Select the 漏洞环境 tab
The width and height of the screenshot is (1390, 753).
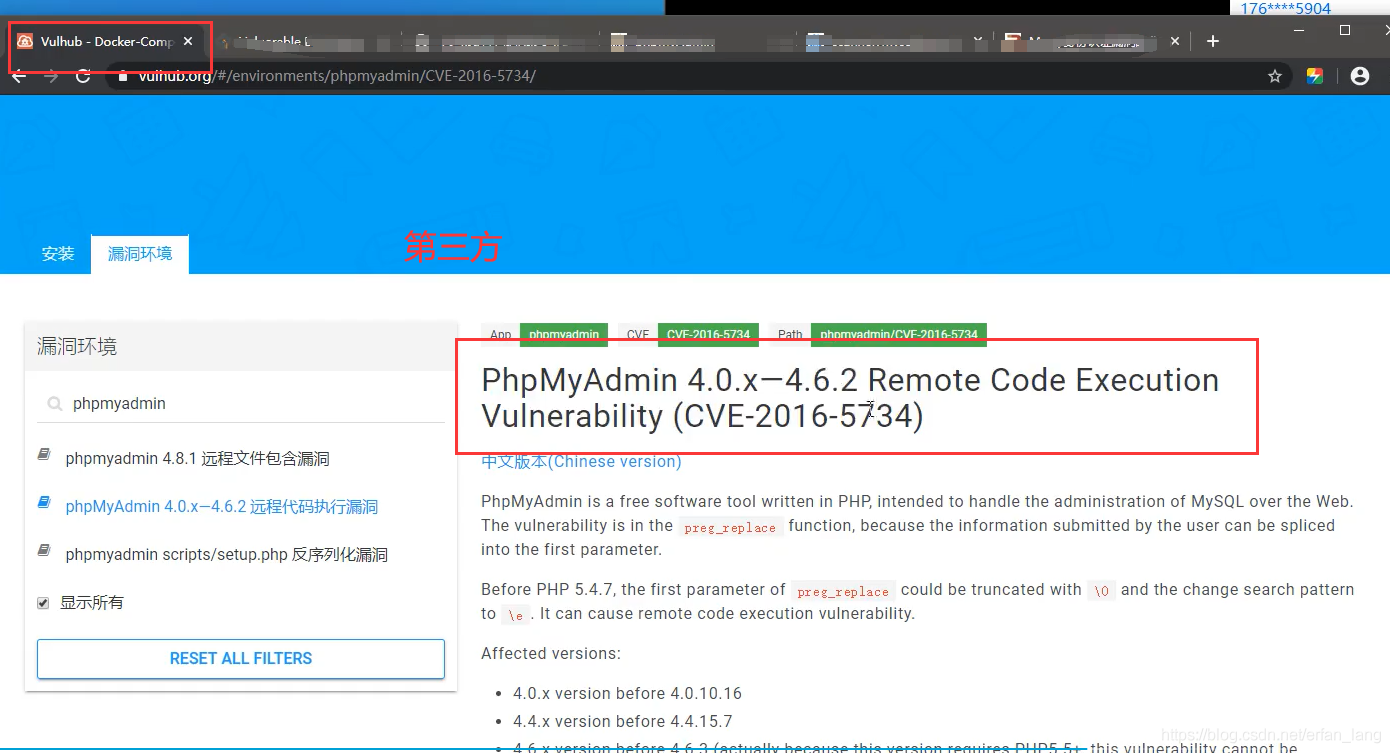click(140, 254)
